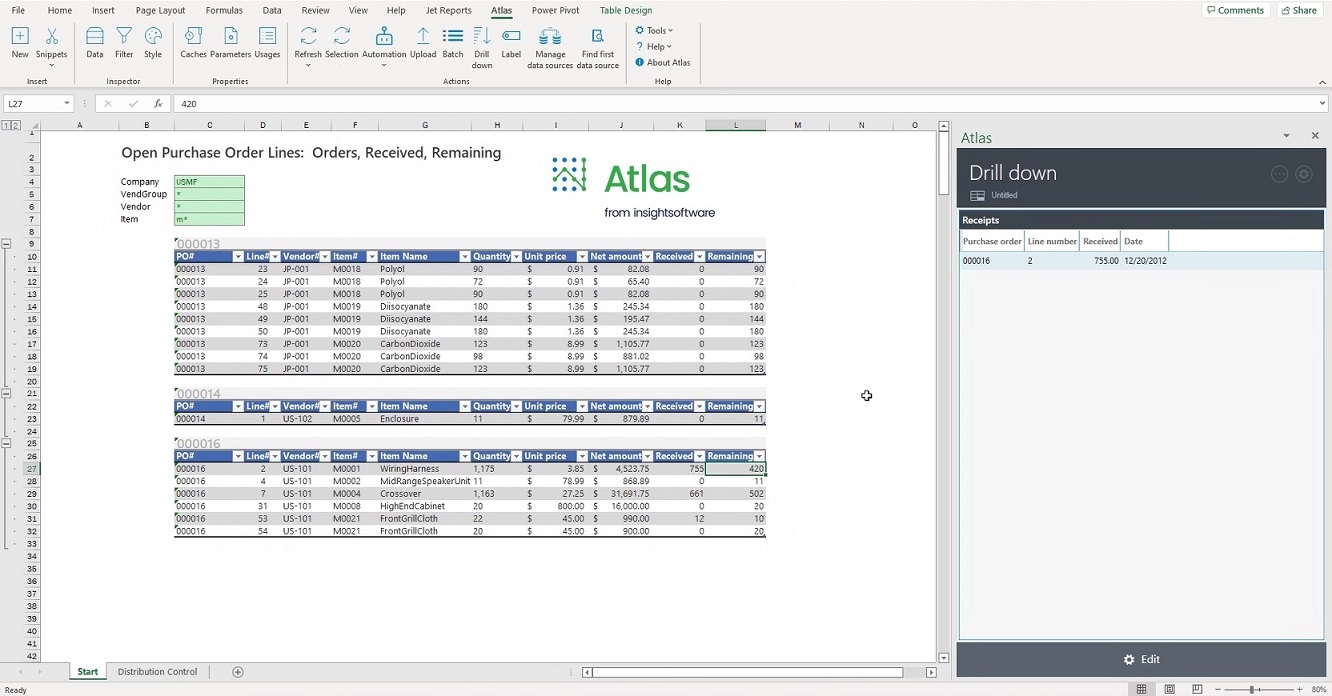Click the ellipsis icon in Drill down header

click(1279, 174)
